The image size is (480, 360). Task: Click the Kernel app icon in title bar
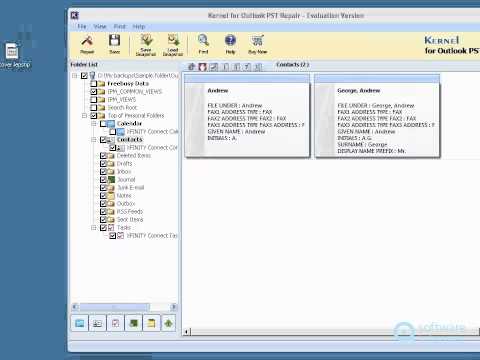pyautogui.click(x=75, y=15)
